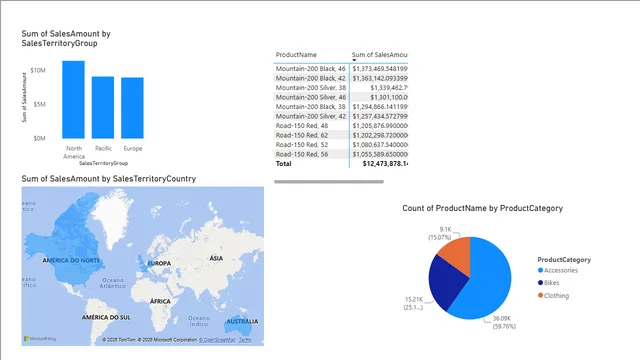Click the Total row label
Screen dimensions: 640x360
(284, 164)
